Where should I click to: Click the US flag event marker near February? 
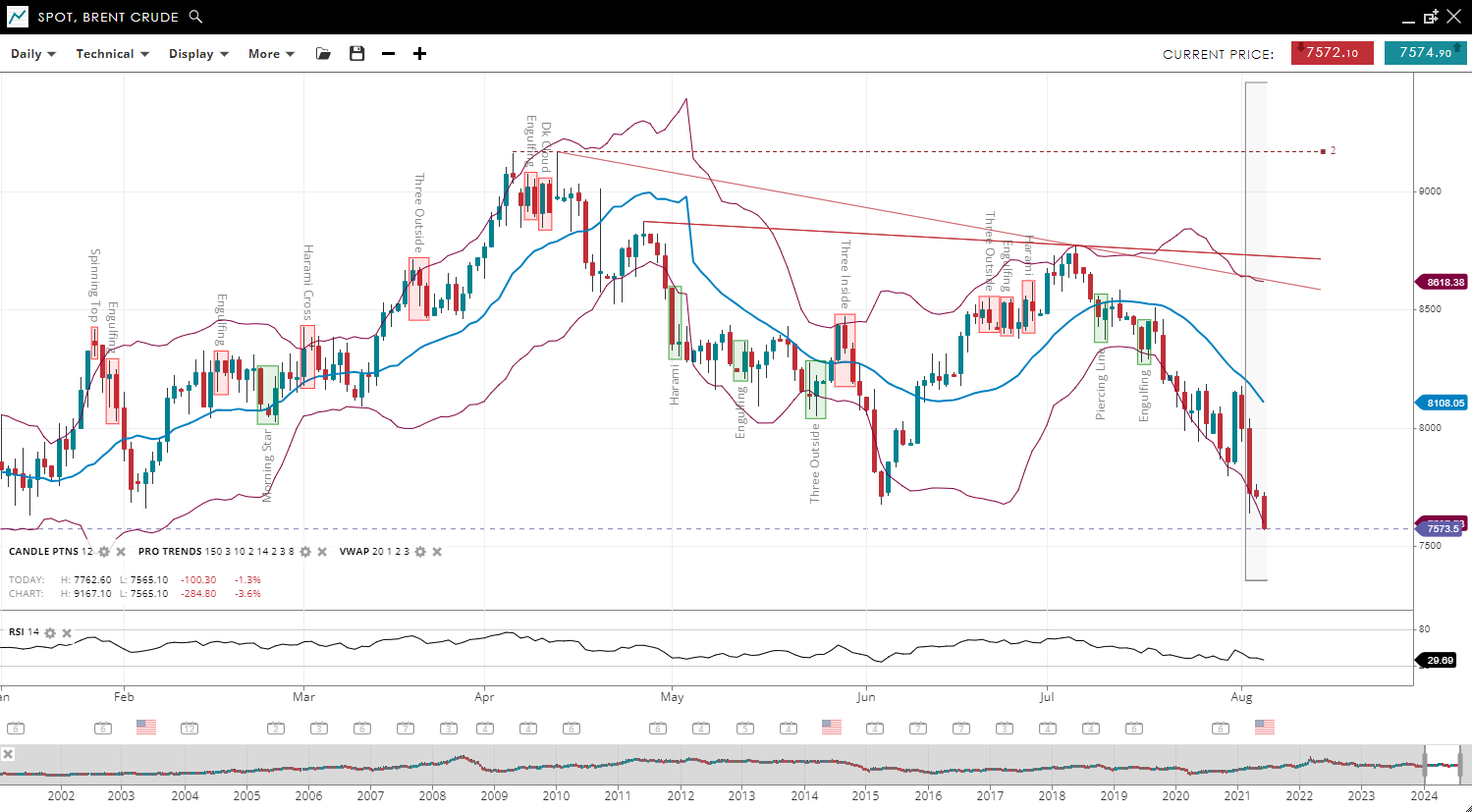pos(146,728)
